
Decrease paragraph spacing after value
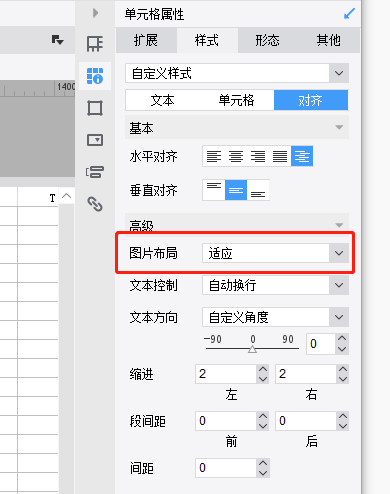pyautogui.click(x=343, y=426)
